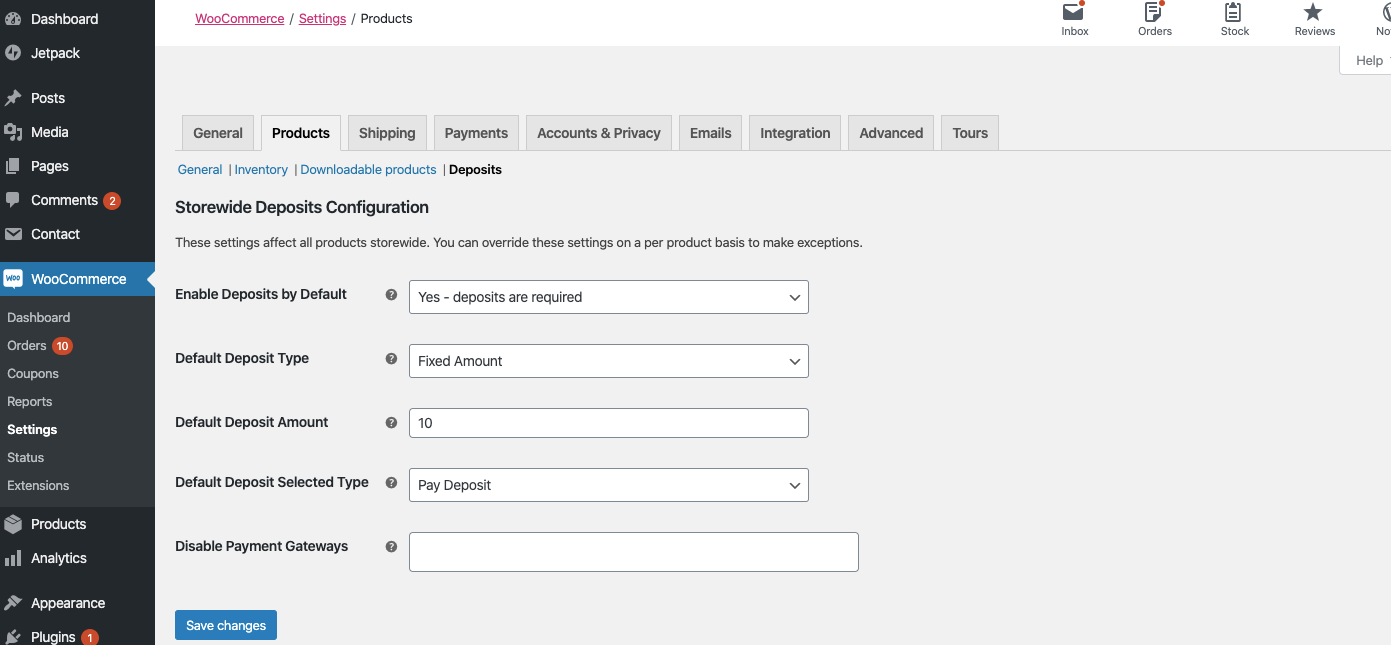The height and width of the screenshot is (645, 1391).
Task: Click help icon next to Default Deposit Type
Action: point(391,359)
